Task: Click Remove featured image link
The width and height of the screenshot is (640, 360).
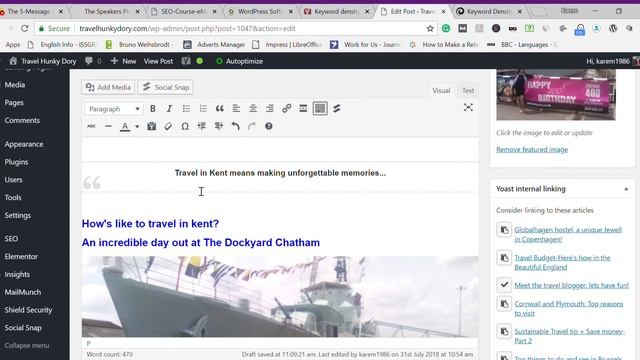Action: click(532, 149)
